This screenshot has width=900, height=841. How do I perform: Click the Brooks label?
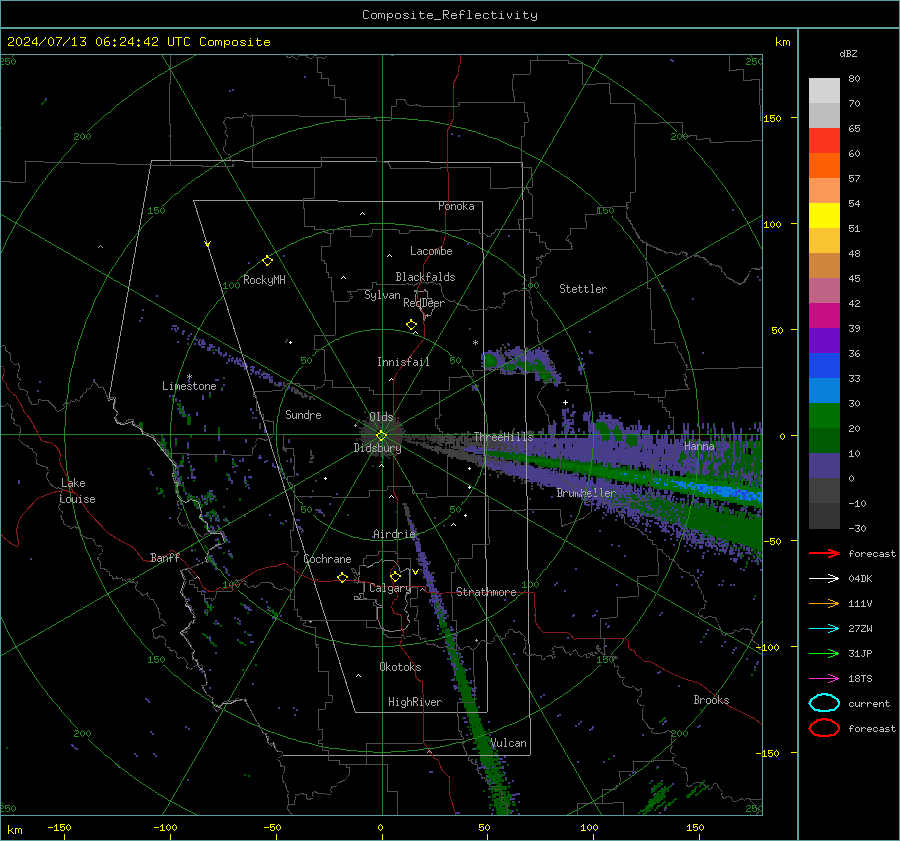coord(711,700)
